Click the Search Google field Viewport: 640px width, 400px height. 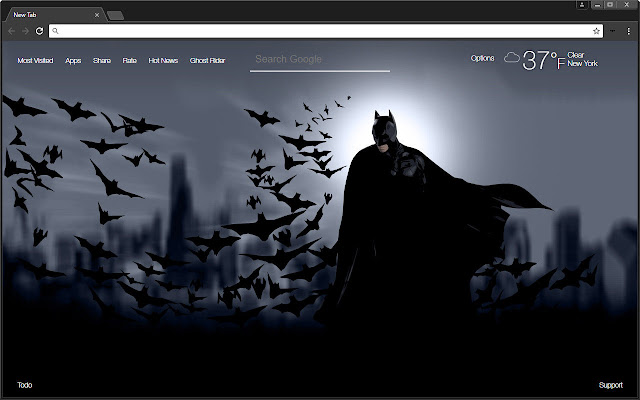click(320, 60)
